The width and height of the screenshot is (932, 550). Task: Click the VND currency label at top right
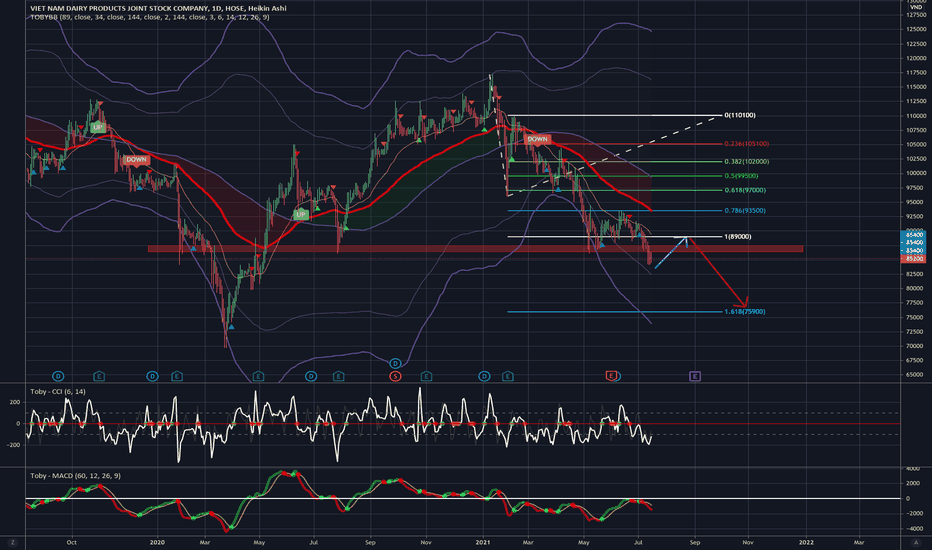915,7
